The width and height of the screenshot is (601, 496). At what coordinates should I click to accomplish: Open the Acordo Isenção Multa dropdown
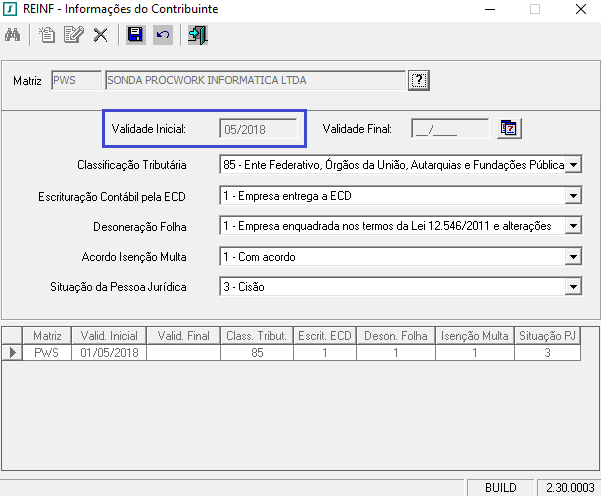[x=573, y=257]
